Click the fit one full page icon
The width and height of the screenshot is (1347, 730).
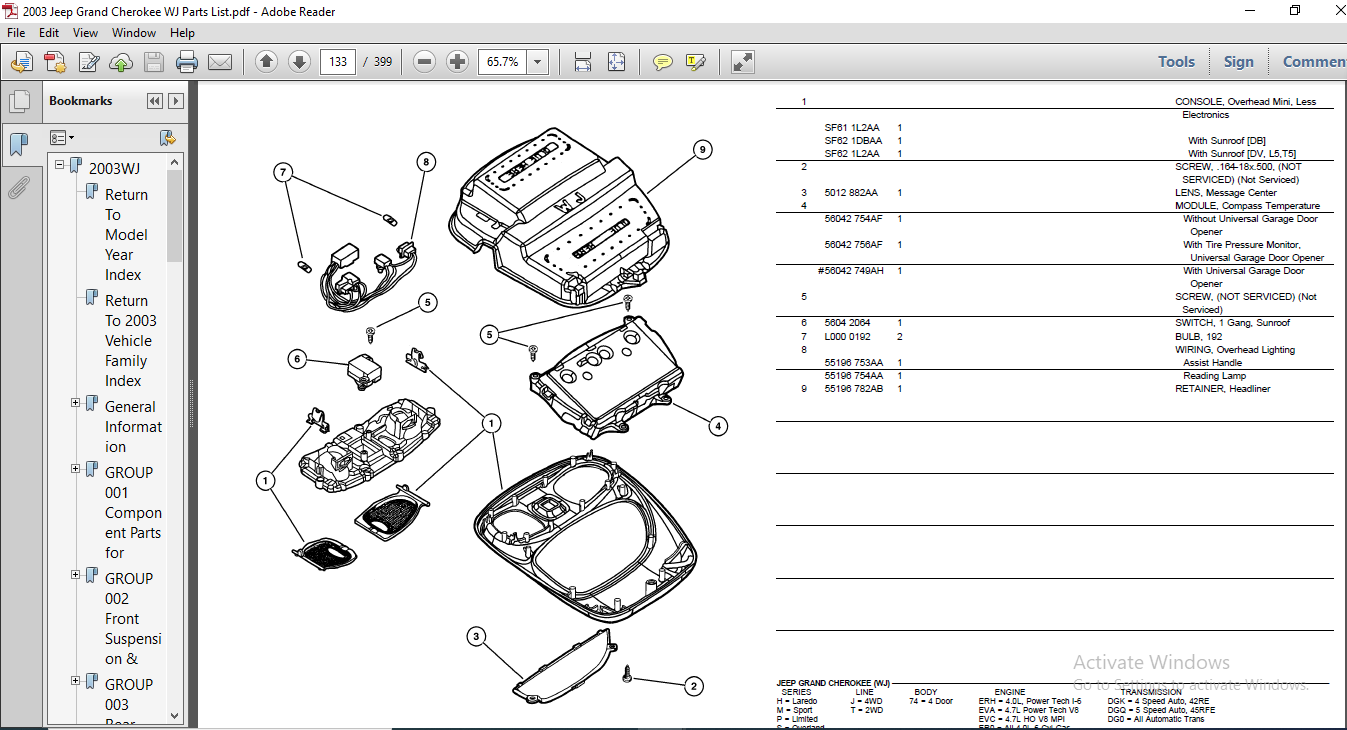click(x=616, y=62)
